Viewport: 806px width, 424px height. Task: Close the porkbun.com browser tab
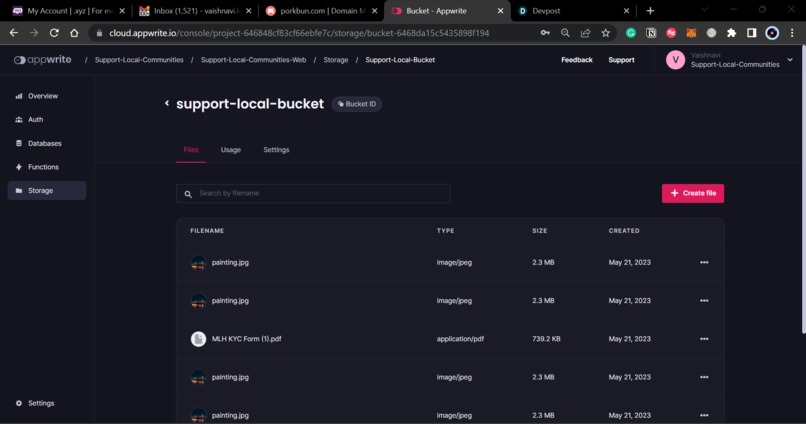point(374,11)
